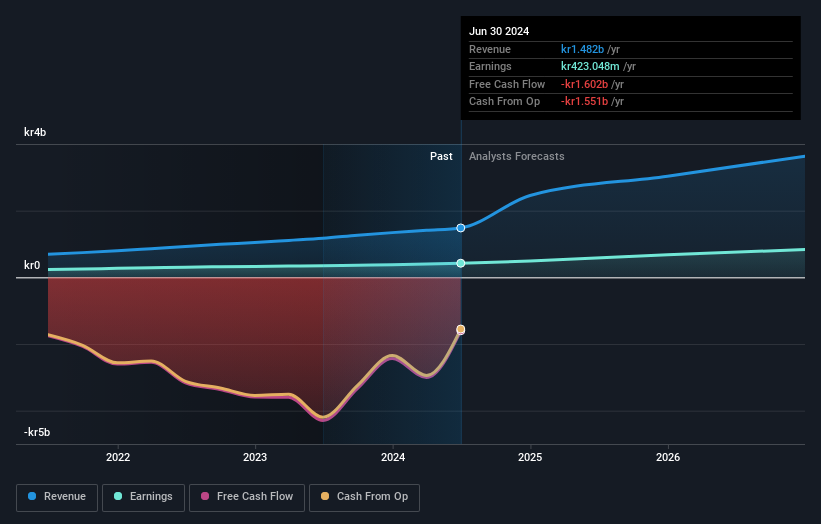Click the 2025 x-axis label
The width and height of the screenshot is (821, 524).
point(530,457)
